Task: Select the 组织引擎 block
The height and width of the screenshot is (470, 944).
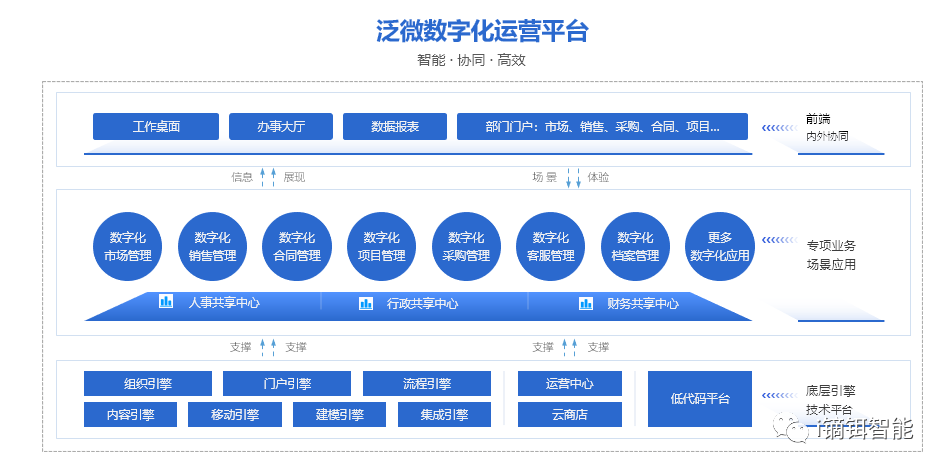Action: 148,384
